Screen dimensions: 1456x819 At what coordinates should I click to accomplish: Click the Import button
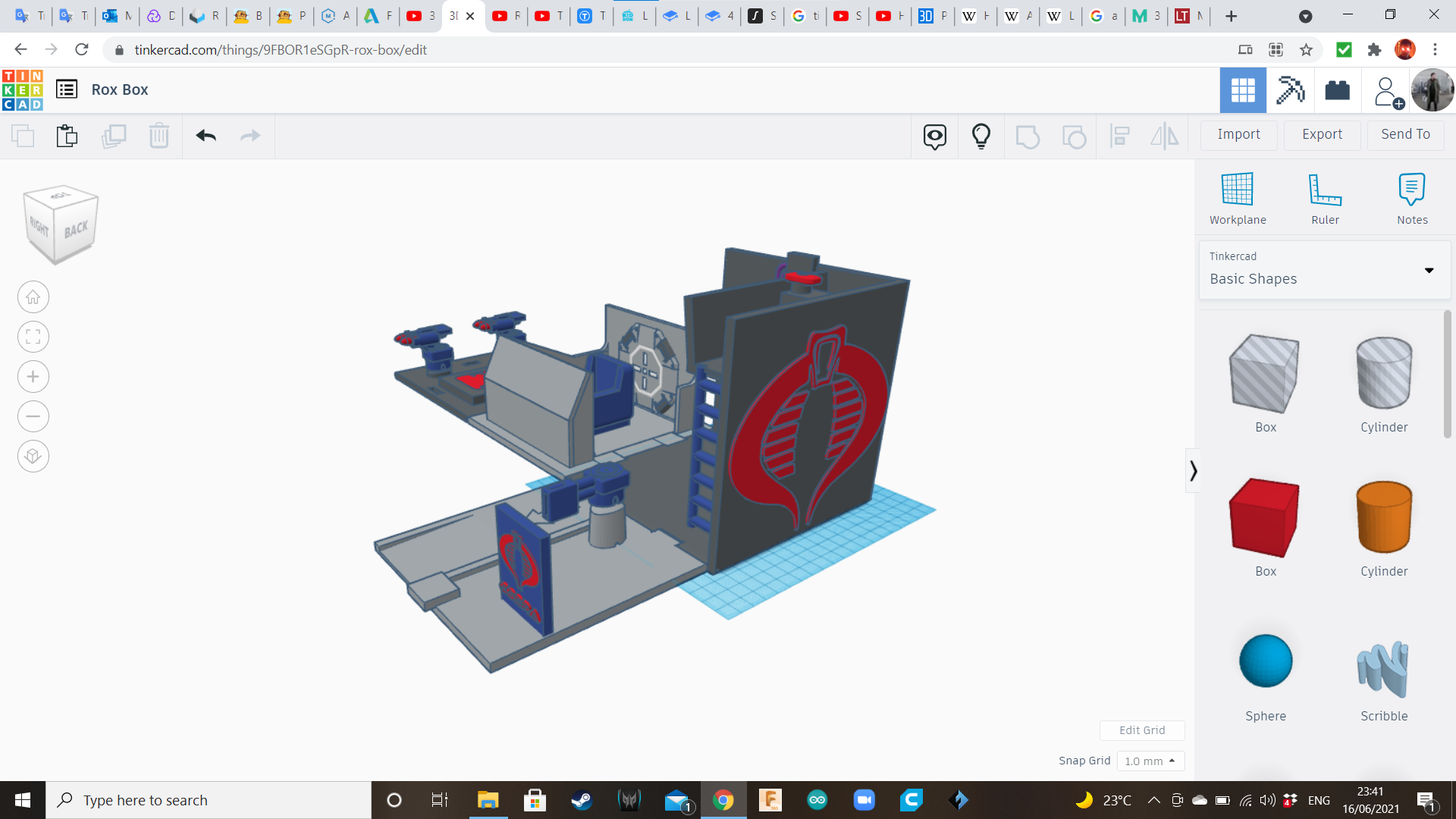1238,134
